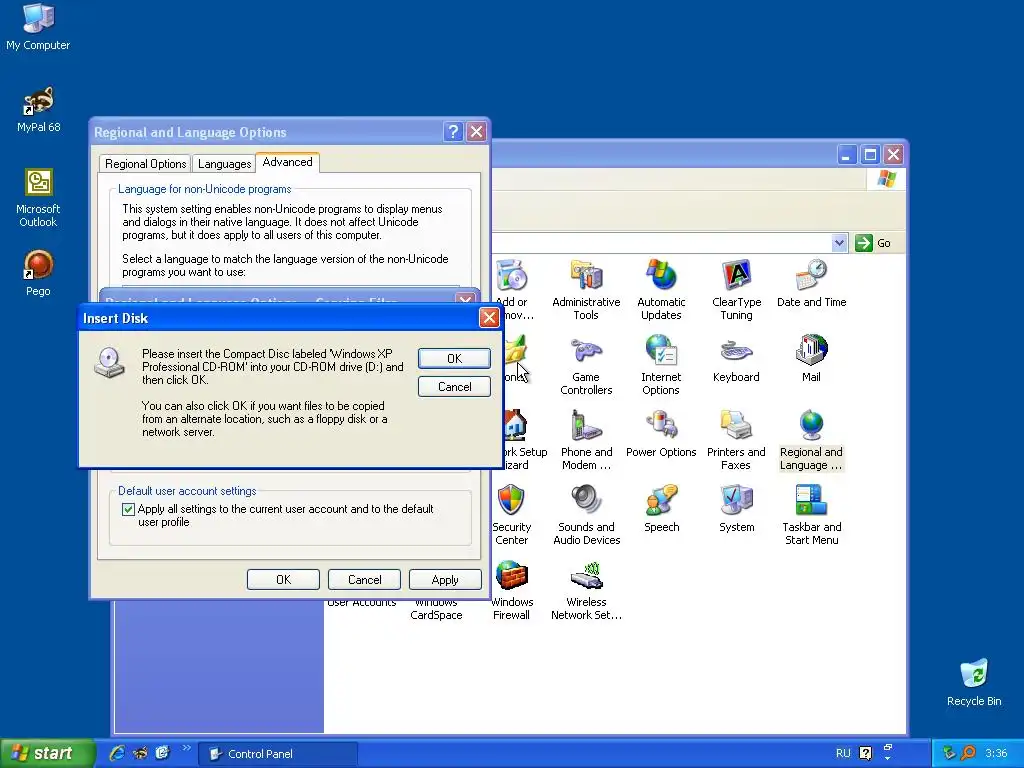Click Cancel in Regional and Language Options

tap(364, 579)
